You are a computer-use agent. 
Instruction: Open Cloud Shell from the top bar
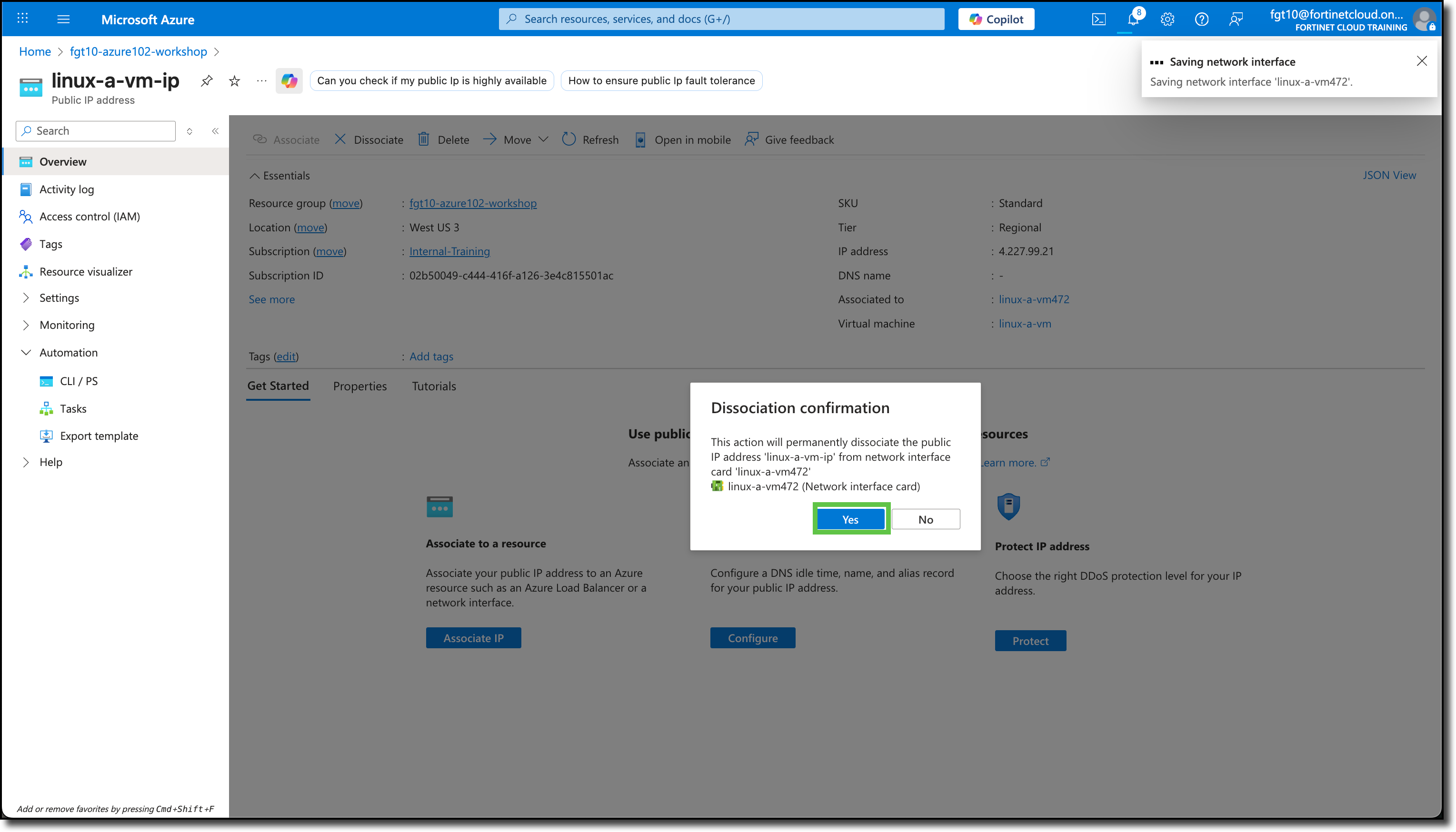(x=1098, y=19)
